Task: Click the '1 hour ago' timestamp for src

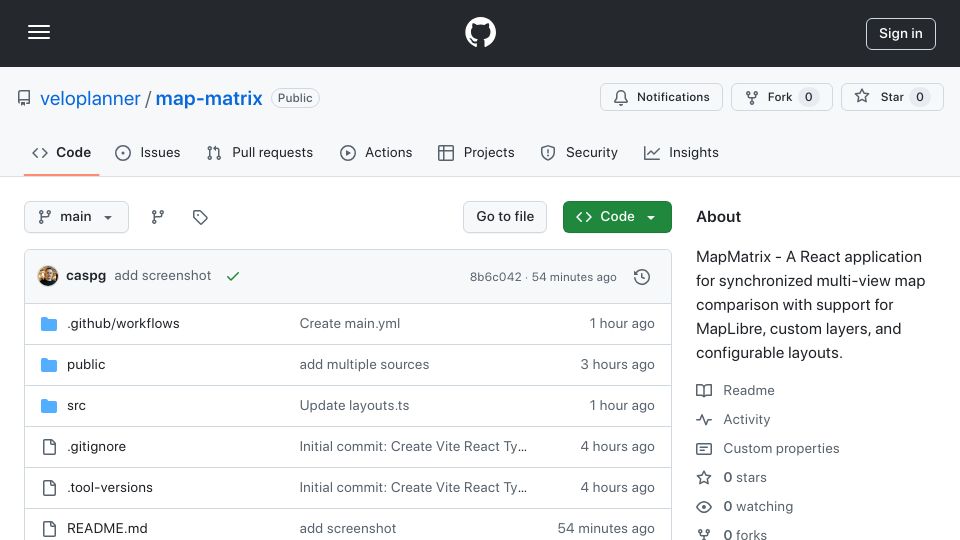Action: coord(621,405)
